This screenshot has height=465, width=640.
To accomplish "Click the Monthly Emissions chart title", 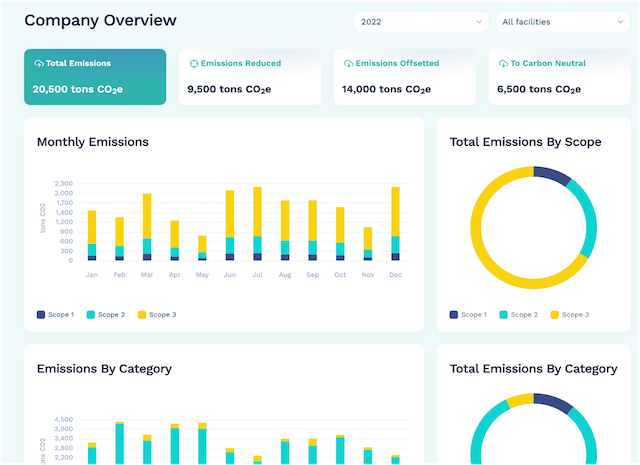I will click(x=93, y=142).
